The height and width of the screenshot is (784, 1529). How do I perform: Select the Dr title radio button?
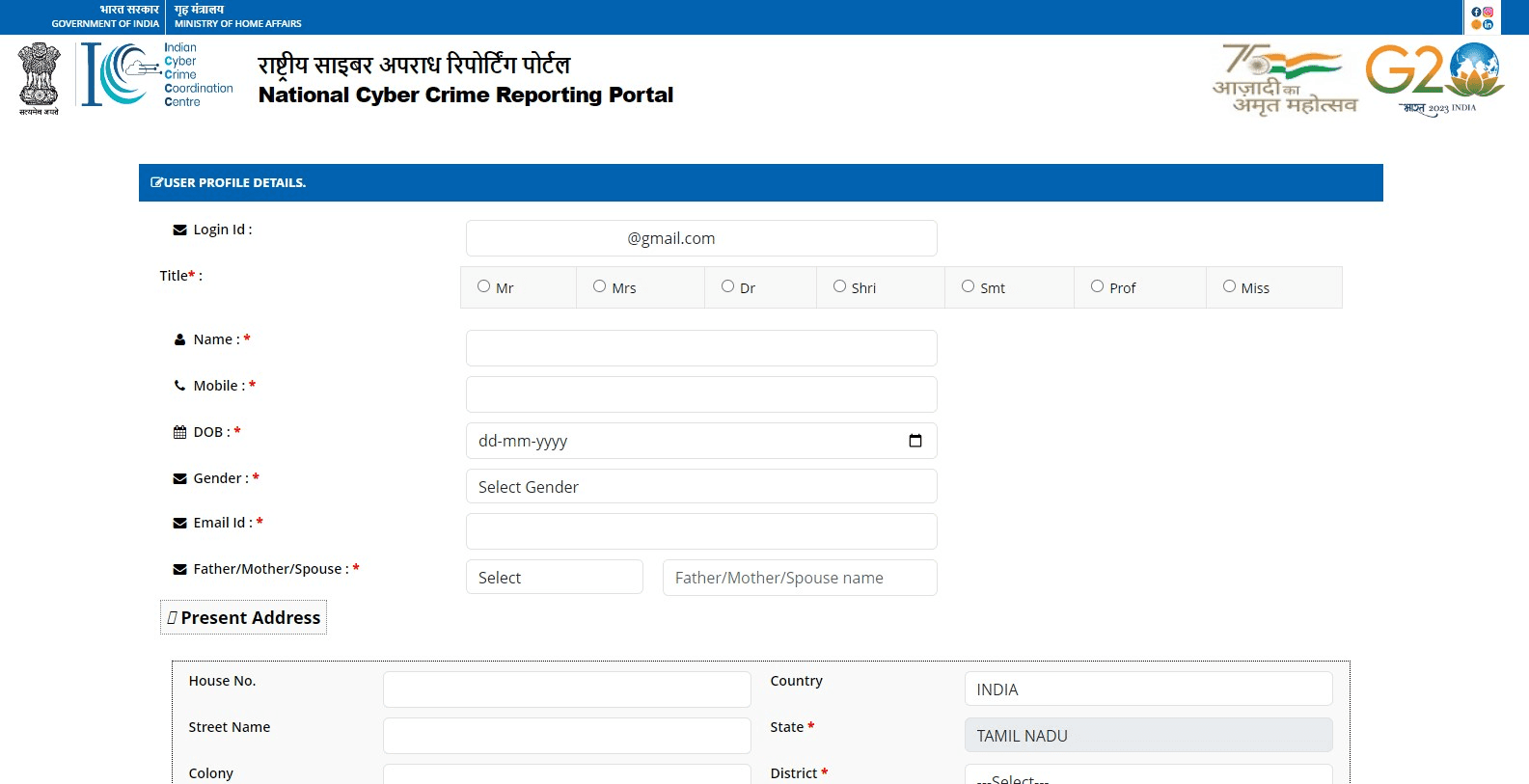click(x=727, y=286)
